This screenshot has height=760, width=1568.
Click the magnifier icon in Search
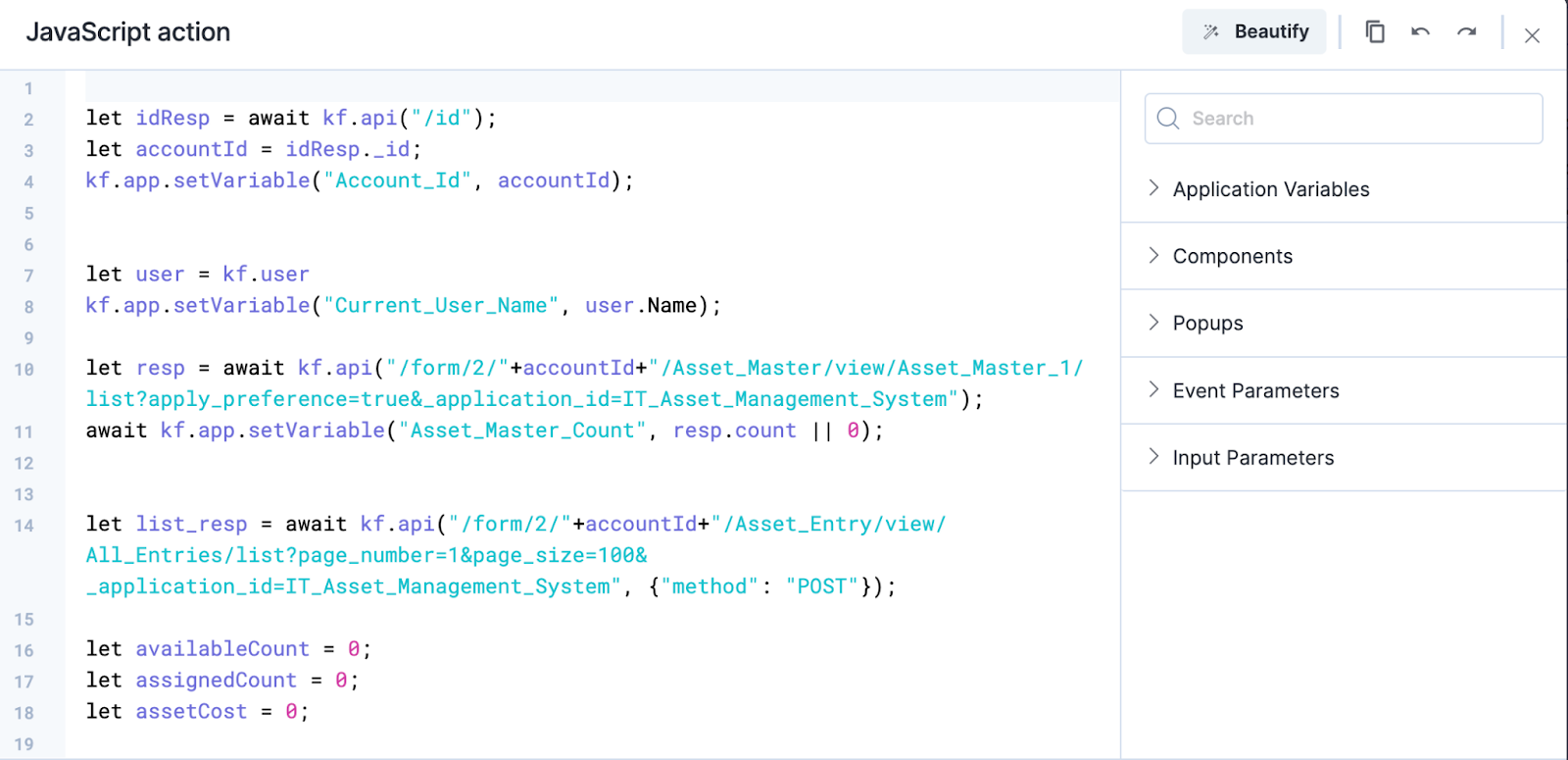point(1168,119)
